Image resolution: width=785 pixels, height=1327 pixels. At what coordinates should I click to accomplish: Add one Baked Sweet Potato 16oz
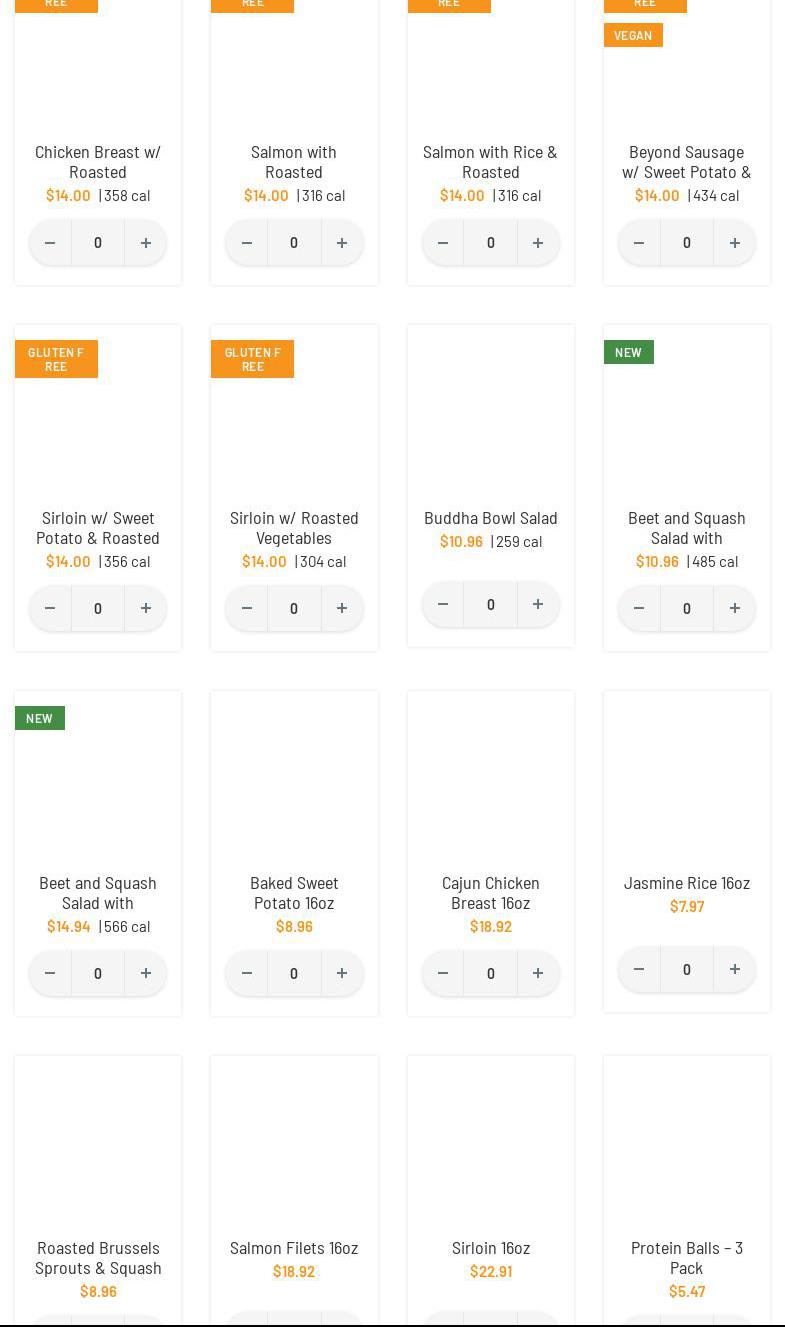tap(342, 973)
